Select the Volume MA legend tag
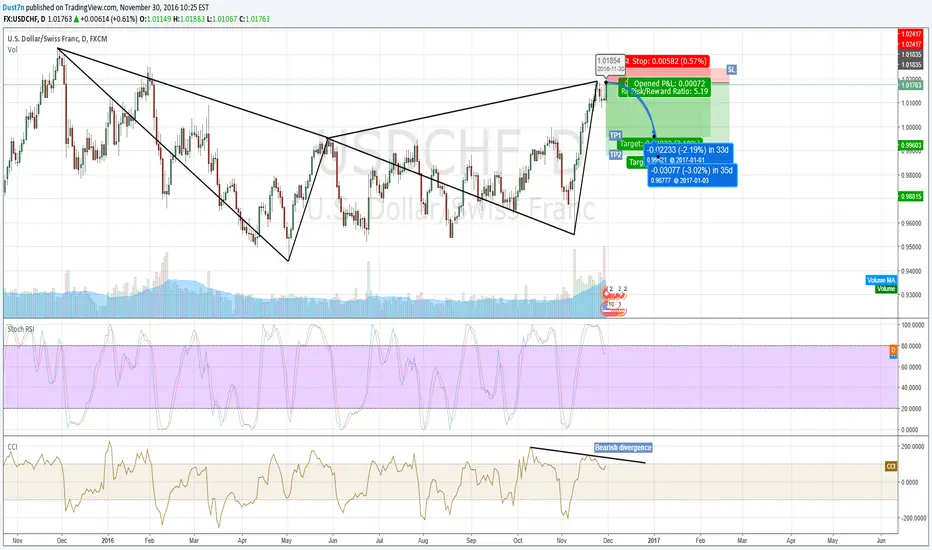Screen dimensions: 932x550 881,280
